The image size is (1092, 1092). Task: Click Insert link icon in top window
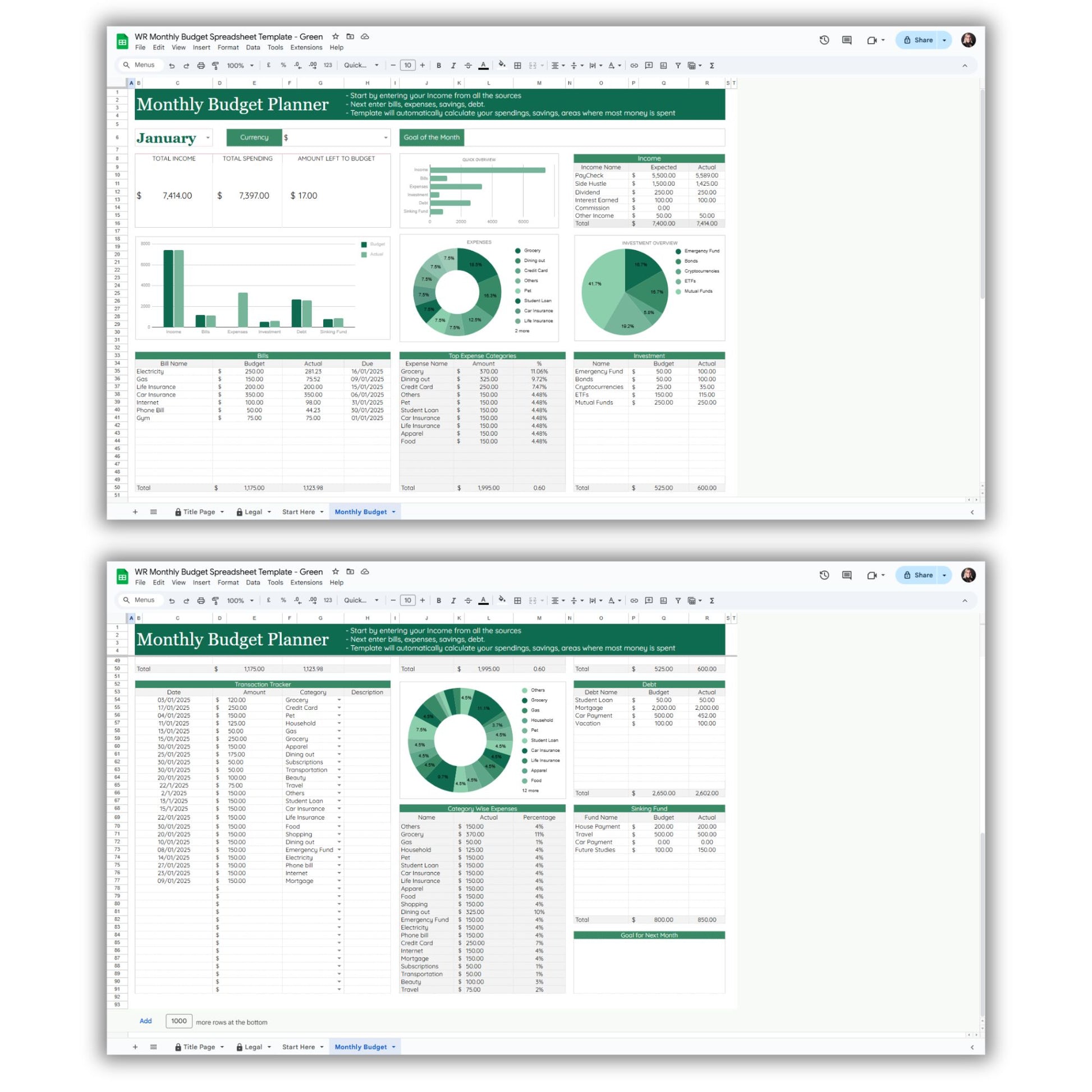click(x=634, y=66)
